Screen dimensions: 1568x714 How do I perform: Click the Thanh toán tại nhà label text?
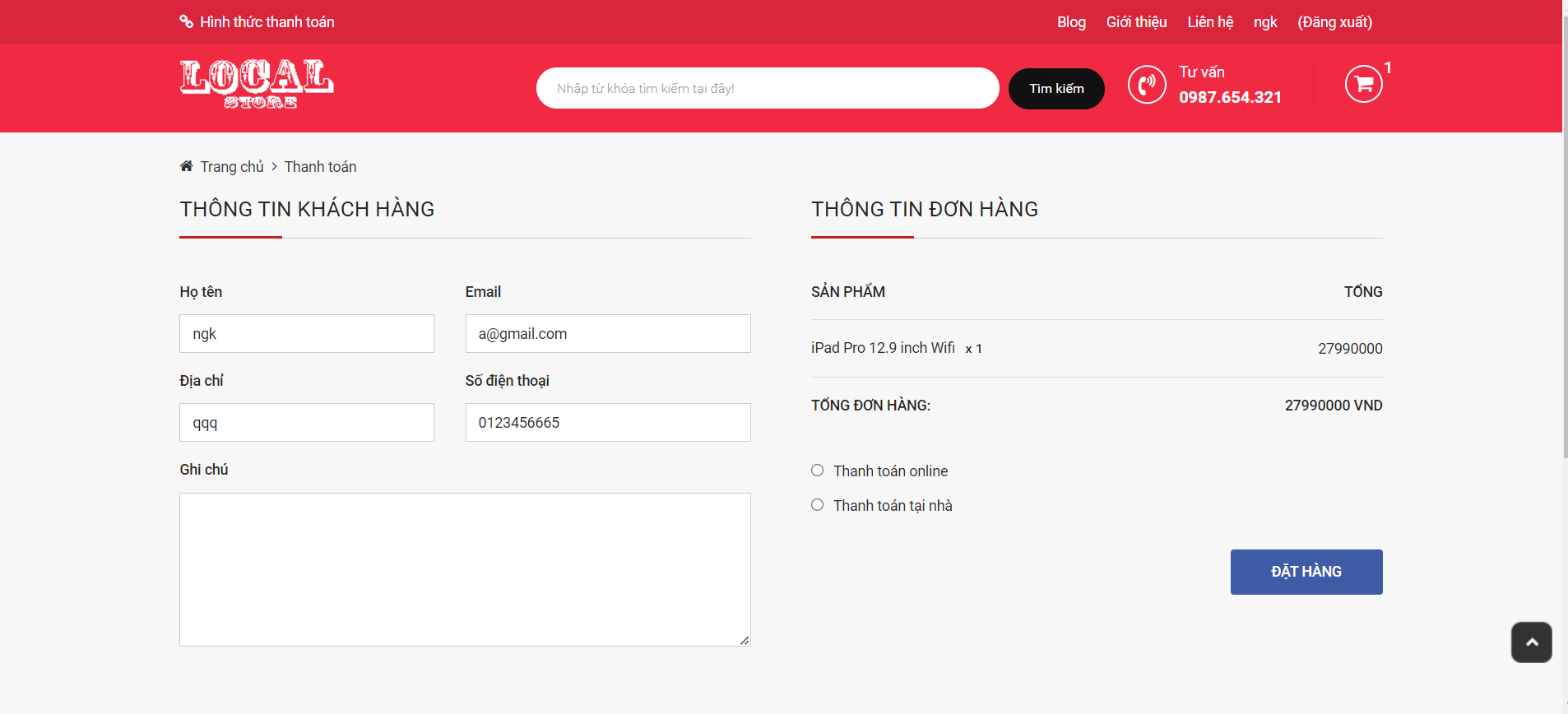[x=893, y=506]
